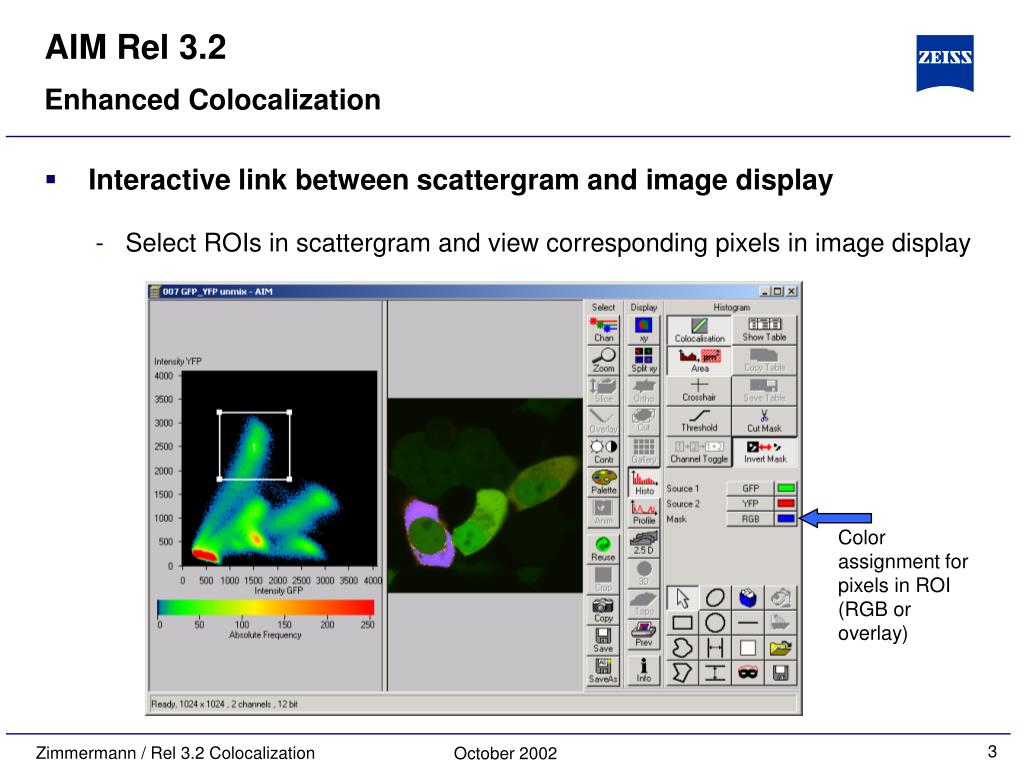The image size is (1024, 768).
Task: Click the white square color box tool
Action: pyautogui.click(x=748, y=647)
